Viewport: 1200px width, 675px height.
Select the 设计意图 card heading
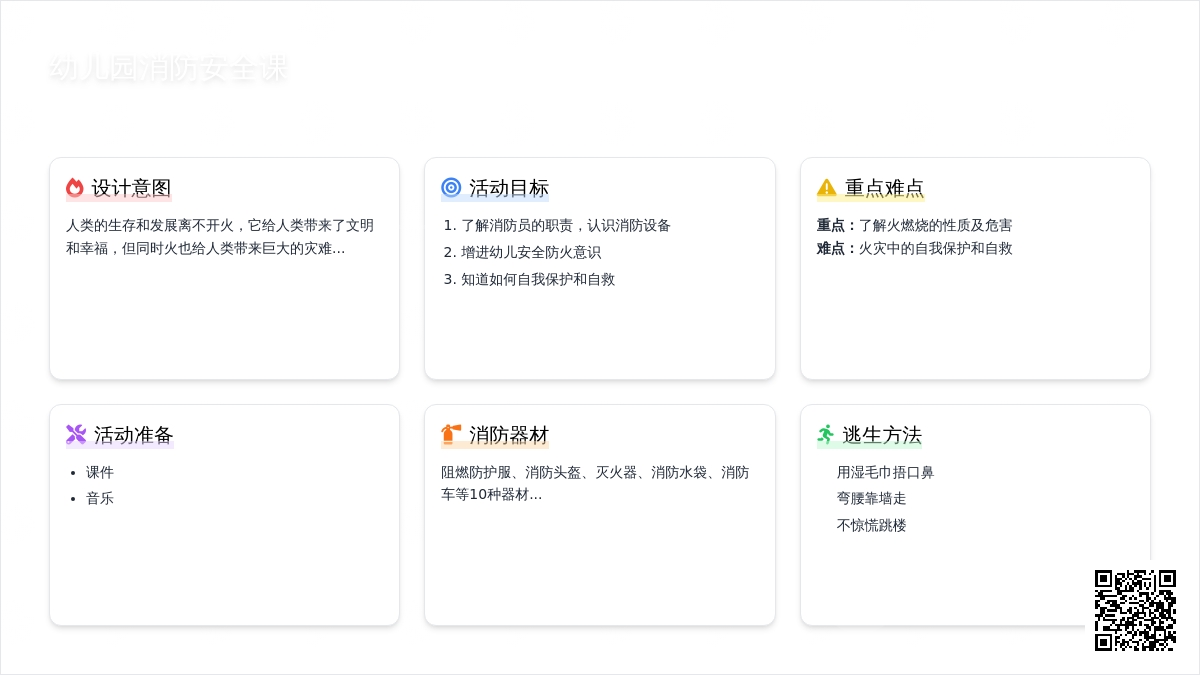coord(131,188)
